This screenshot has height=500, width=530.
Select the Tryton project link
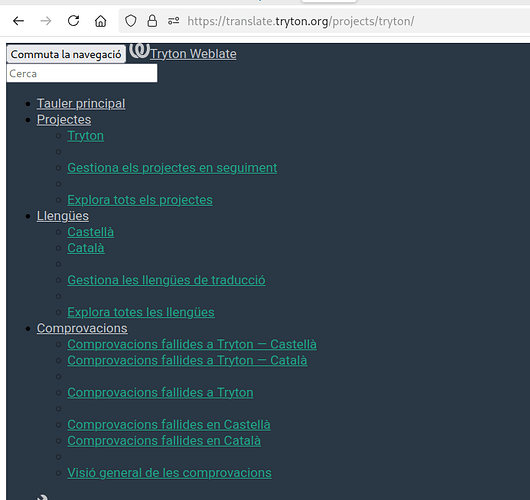[x=86, y=136]
